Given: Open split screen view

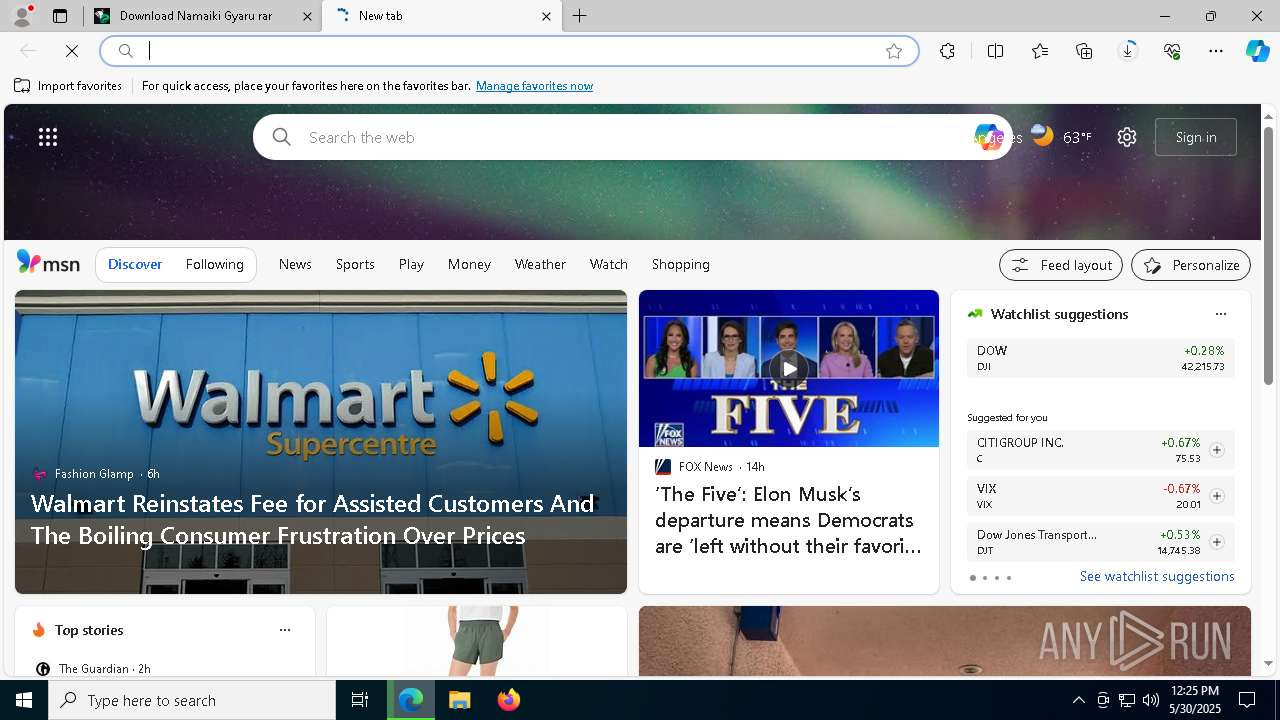Looking at the screenshot, I should (995, 51).
